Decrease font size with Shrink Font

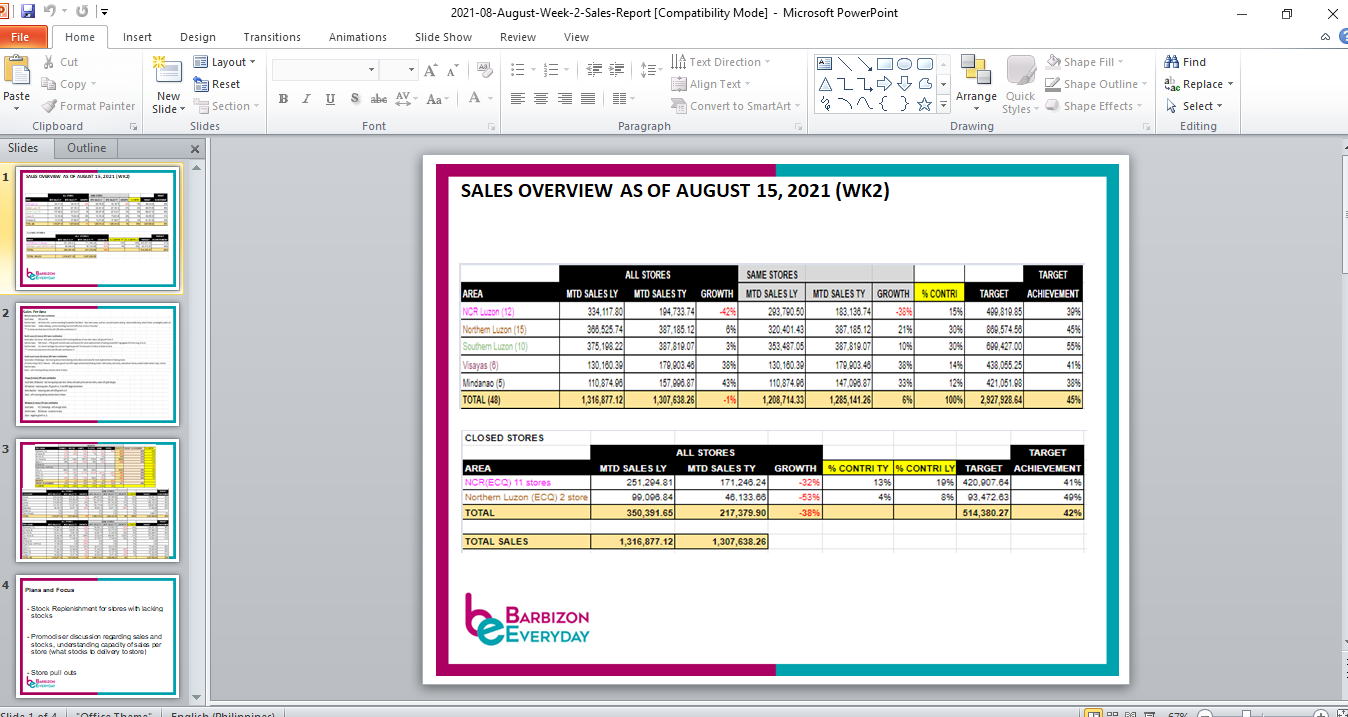455,70
